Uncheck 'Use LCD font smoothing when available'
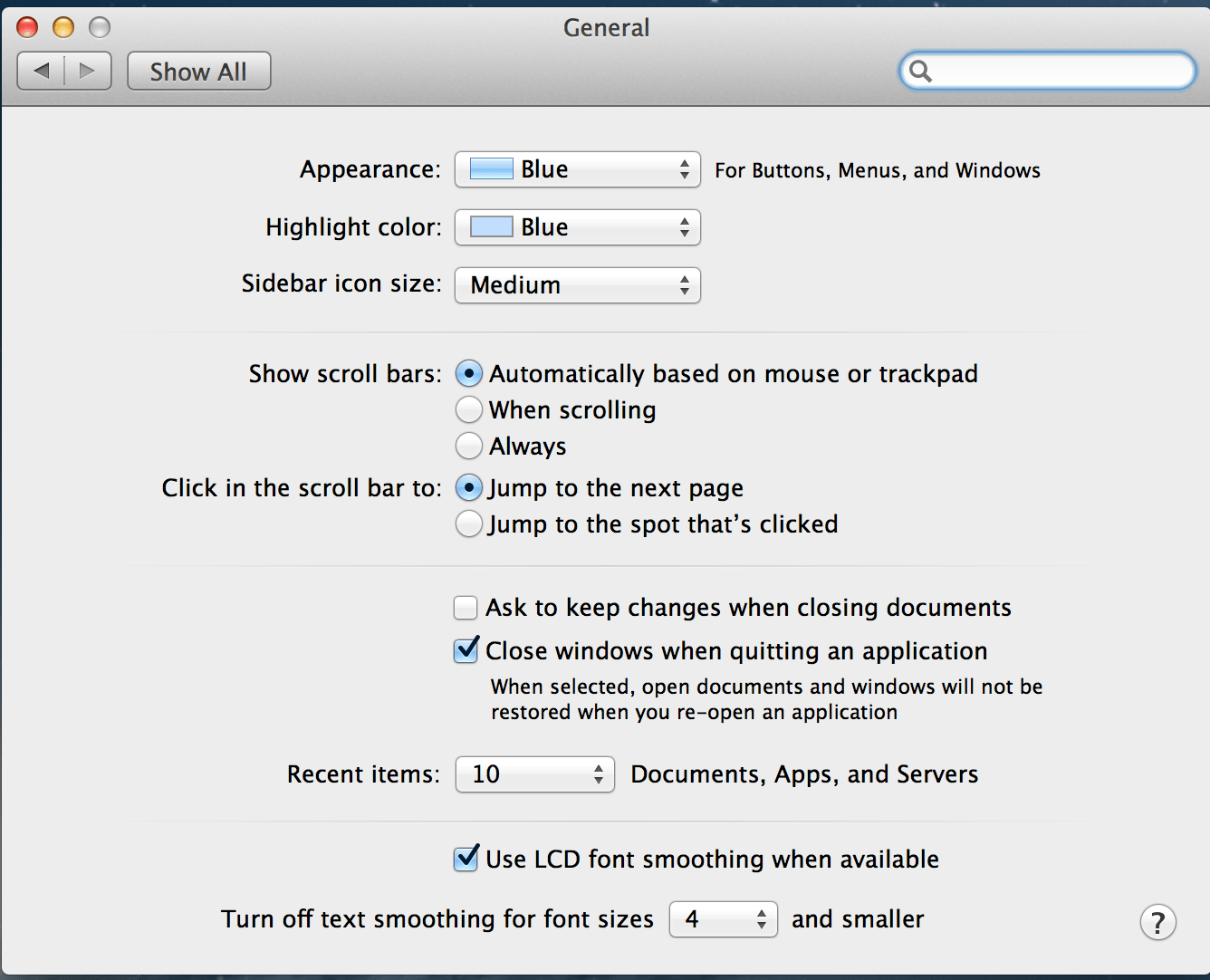 coord(465,859)
